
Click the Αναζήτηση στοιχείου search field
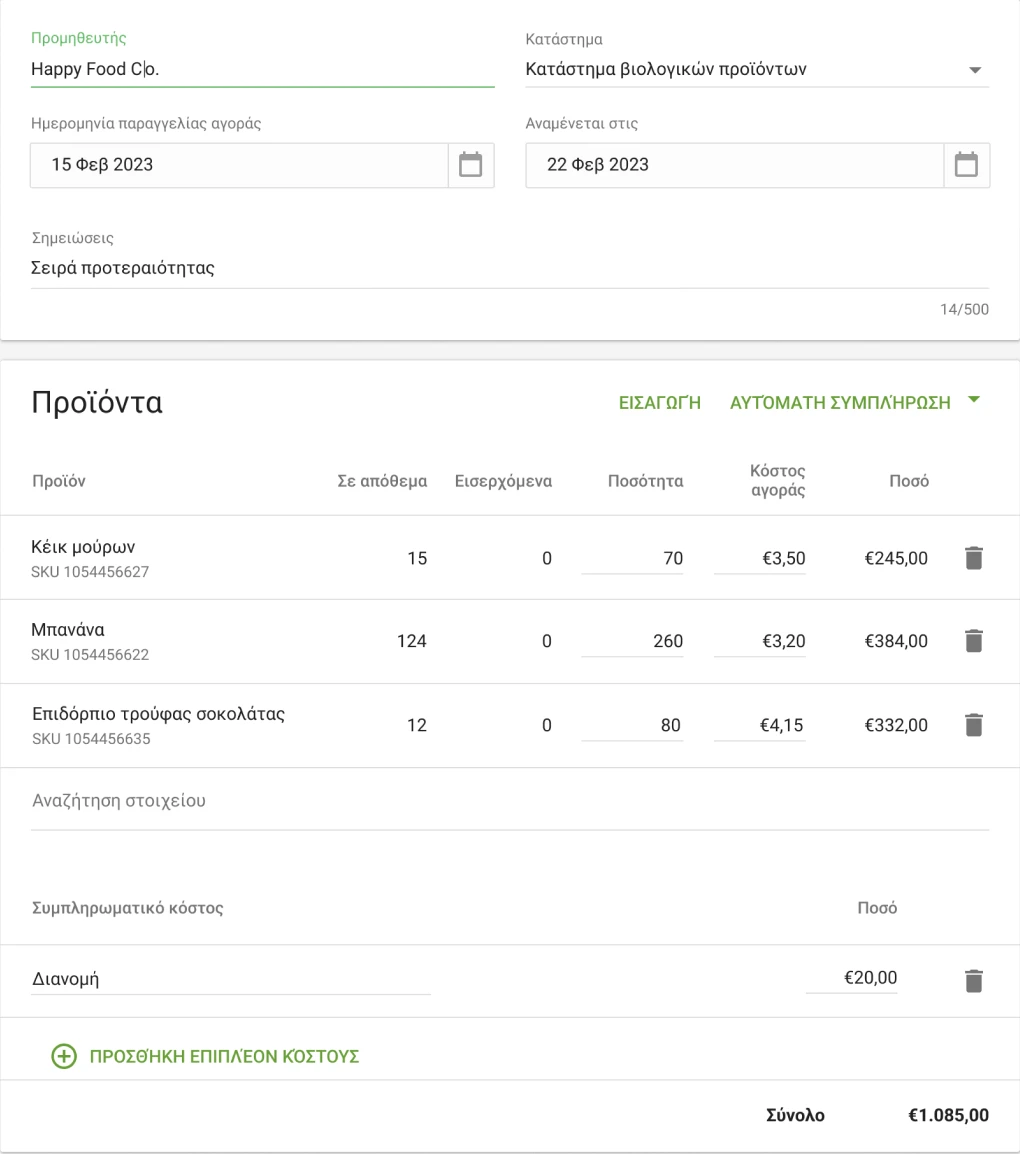tap(509, 801)
